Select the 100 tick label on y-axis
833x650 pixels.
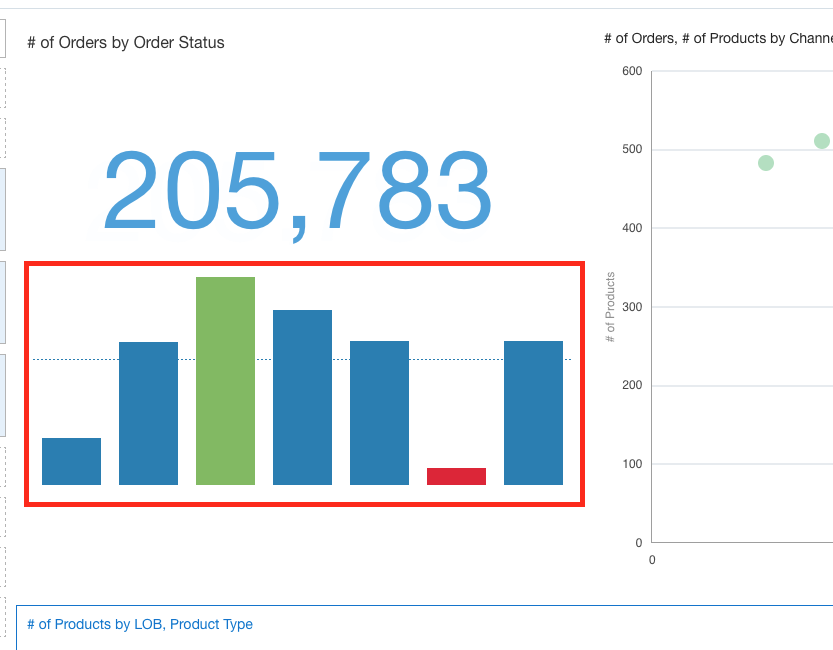(x=632, y=464)
